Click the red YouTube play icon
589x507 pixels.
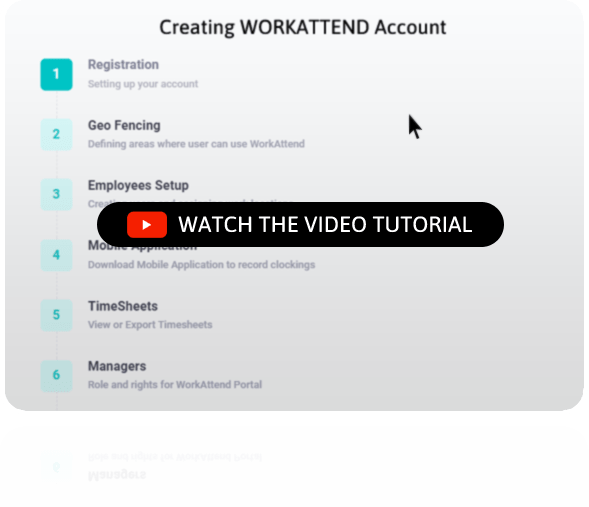[147, 225]
